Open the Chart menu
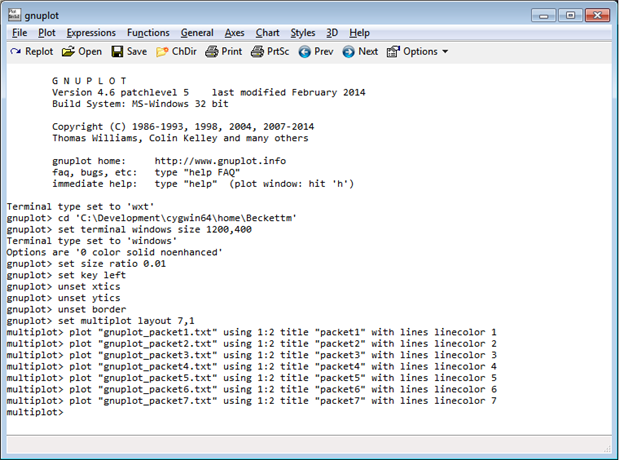Image resolution: width=619 pixels, height=460 pixels. tap(267, 33)
